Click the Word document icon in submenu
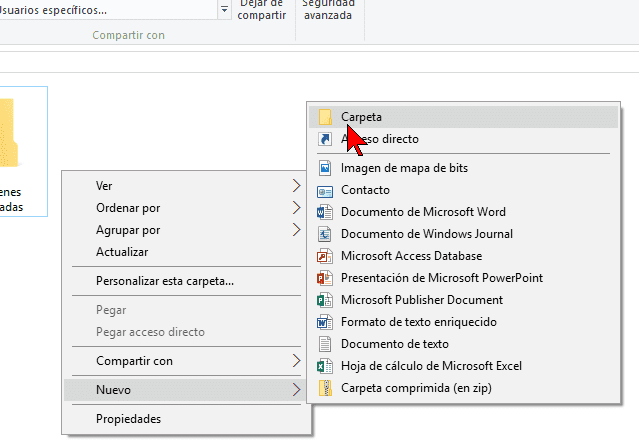 tap(323, 212)
